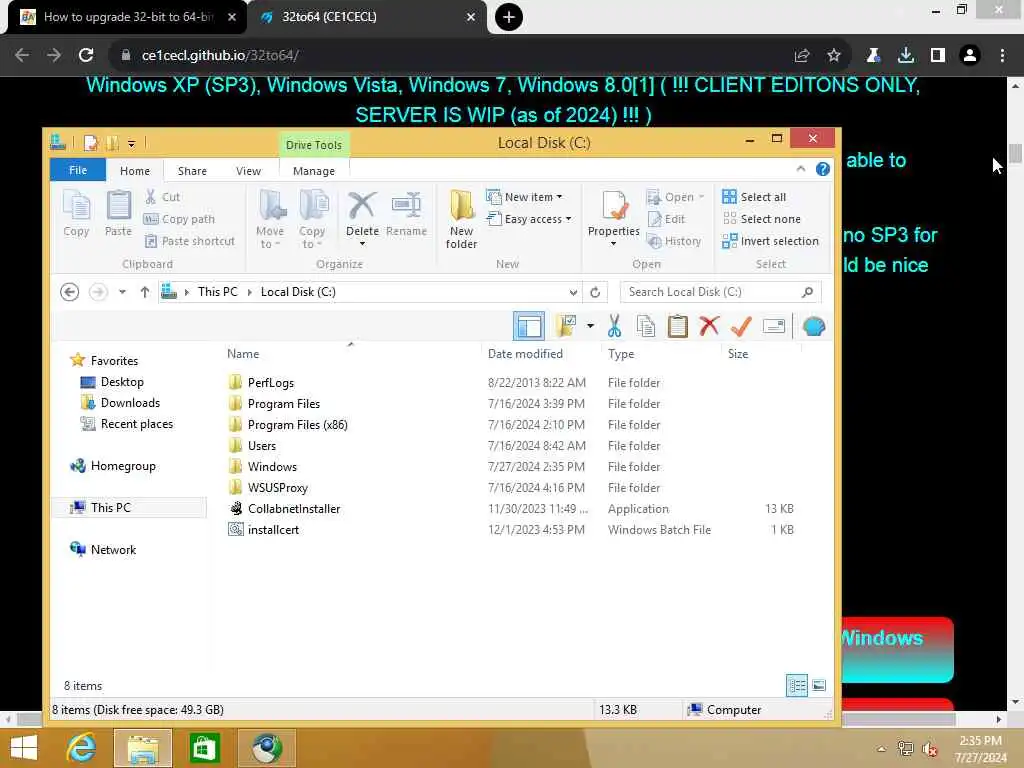1024x768 pixels.
Task: Click the scissors cut toolbar icon
Action: [614, 326]
